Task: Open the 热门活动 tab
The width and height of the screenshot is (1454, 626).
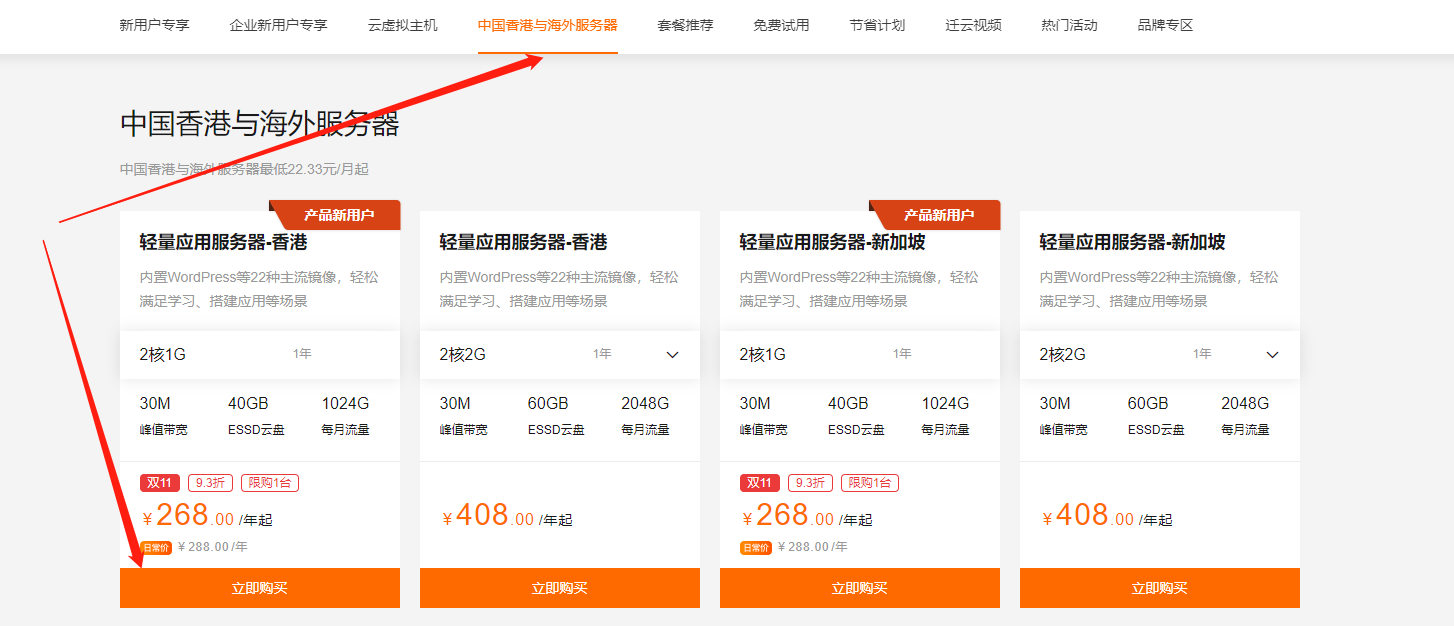Action: 1069,25
